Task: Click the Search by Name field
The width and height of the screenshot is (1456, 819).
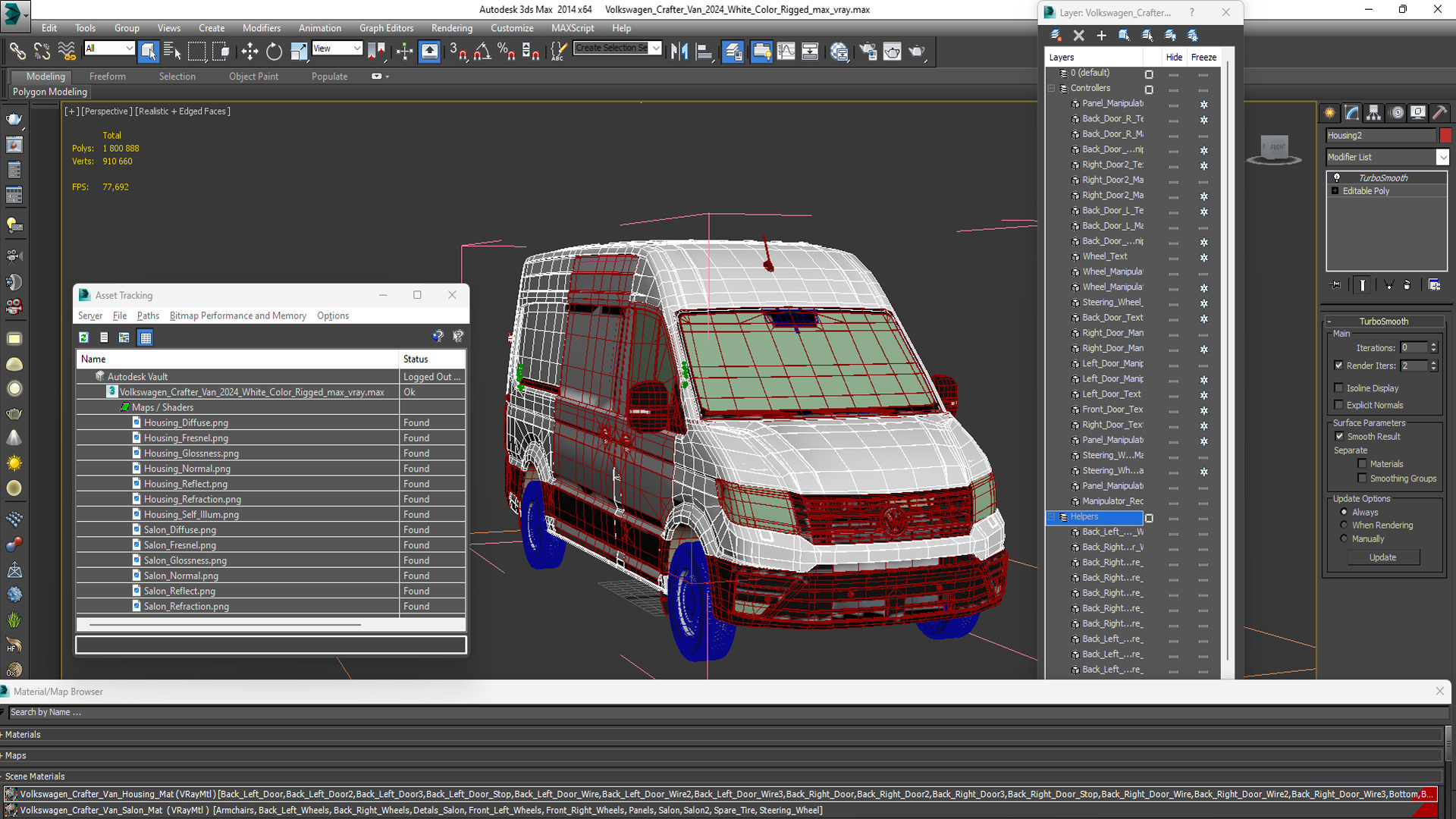Action: tap(728, 713)
